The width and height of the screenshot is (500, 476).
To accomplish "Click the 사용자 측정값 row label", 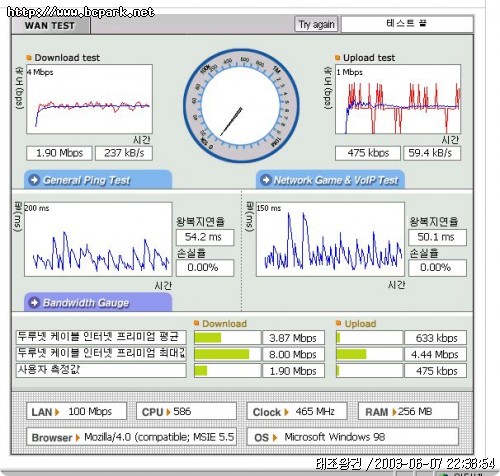I will (101, 370).
